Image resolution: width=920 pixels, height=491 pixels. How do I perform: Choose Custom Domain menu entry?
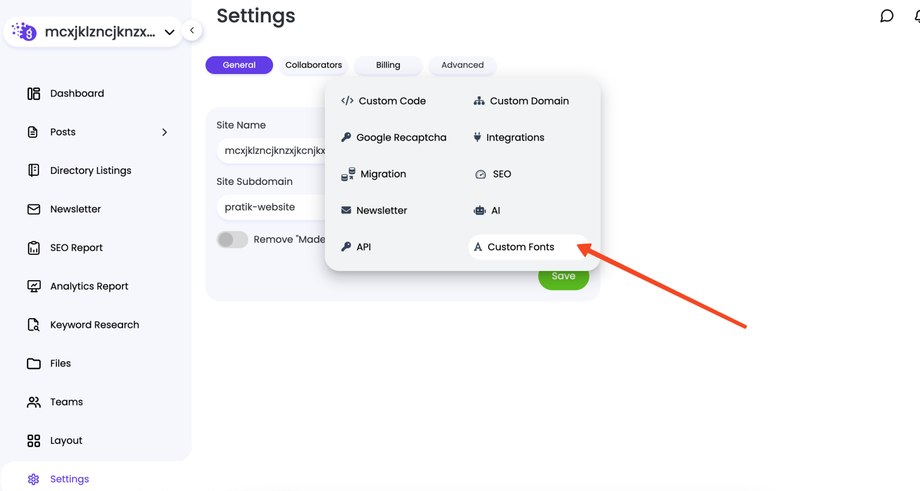(528, 101)
